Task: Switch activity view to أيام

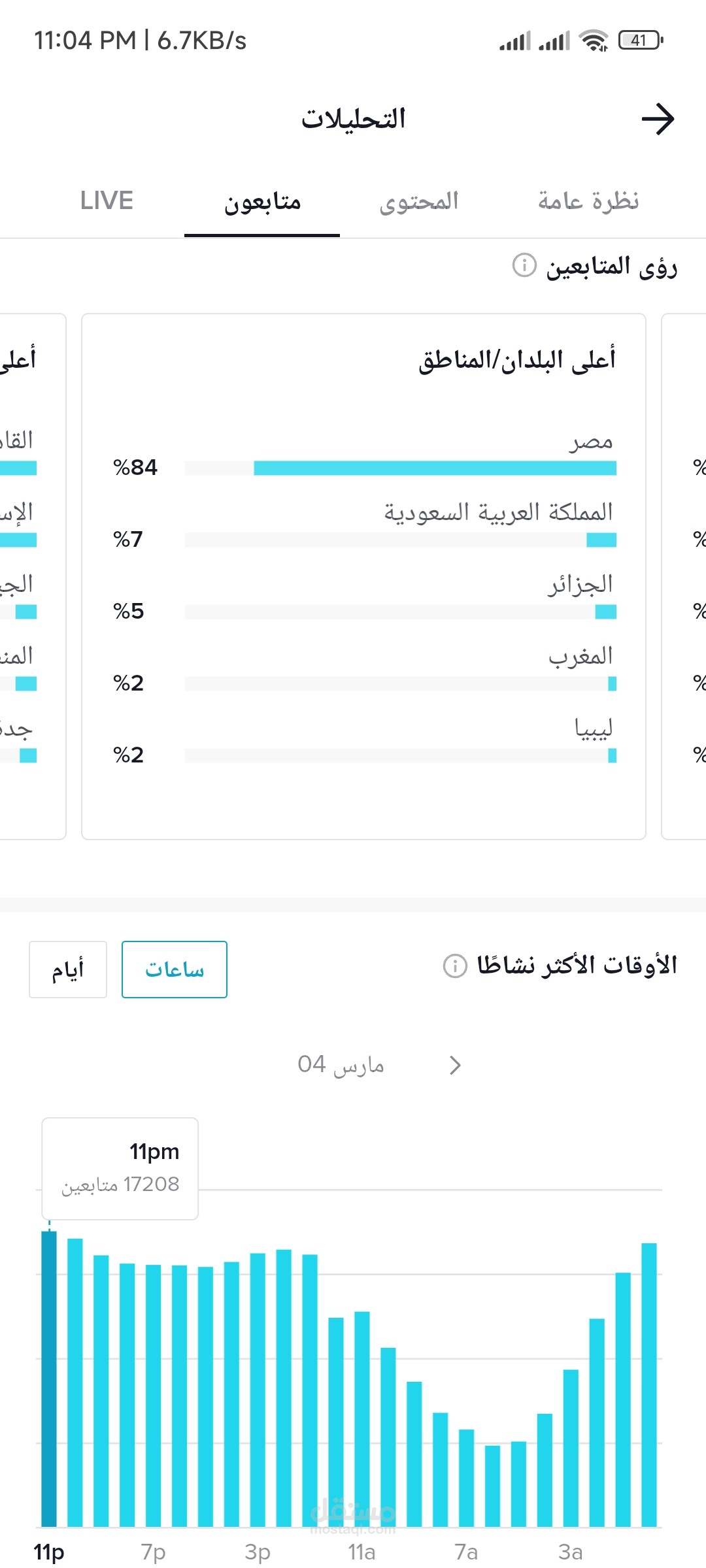Action: 68,970
